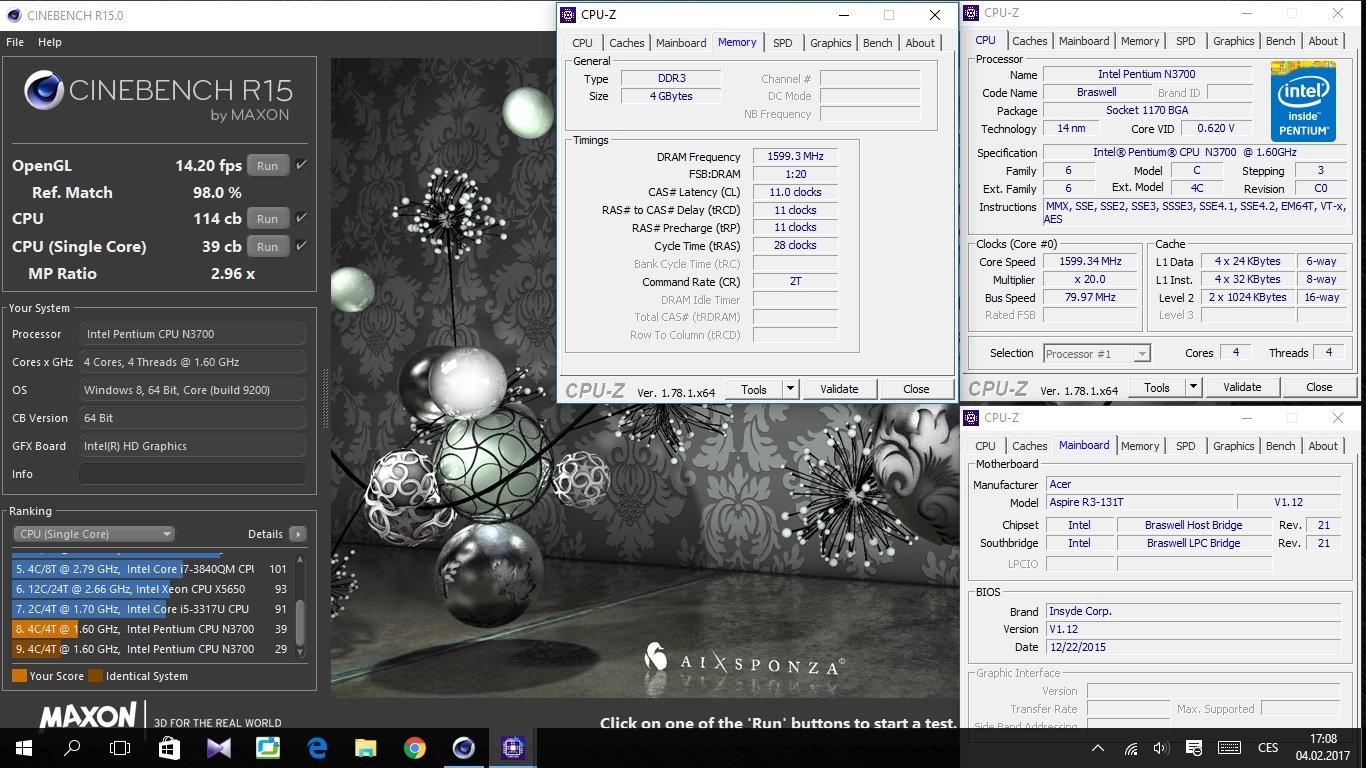Screen dimensions: 1366x768
Task: Toggle the CPU (Single Core) test checkmark
Action: point(301,246)
